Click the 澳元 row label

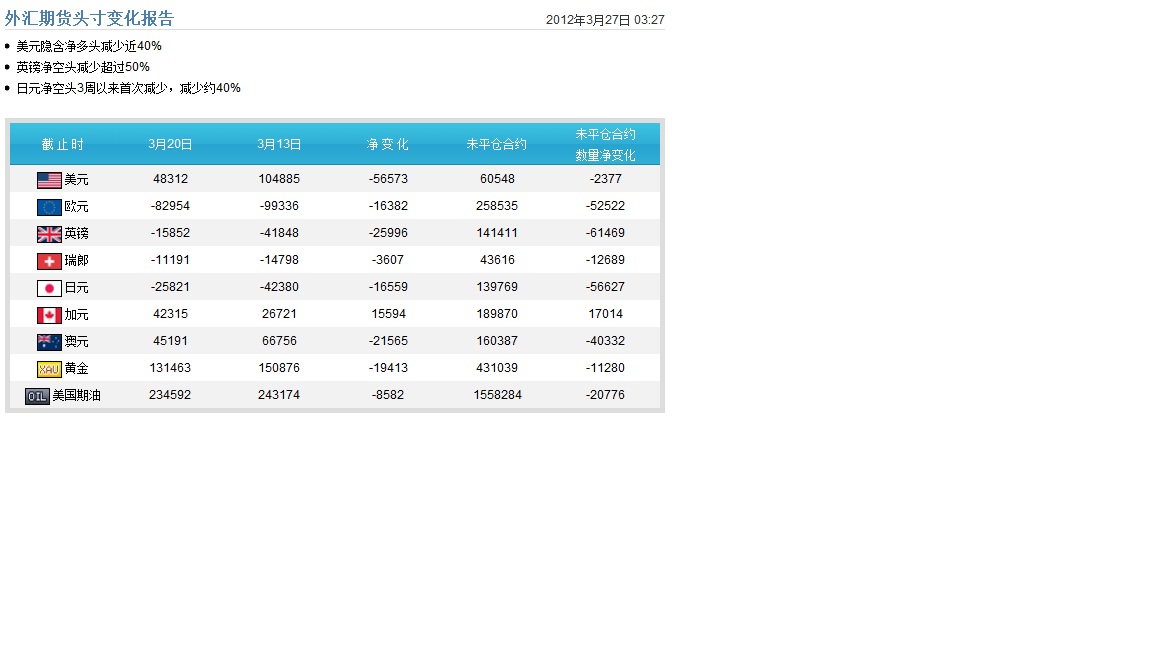pos(76,342)
